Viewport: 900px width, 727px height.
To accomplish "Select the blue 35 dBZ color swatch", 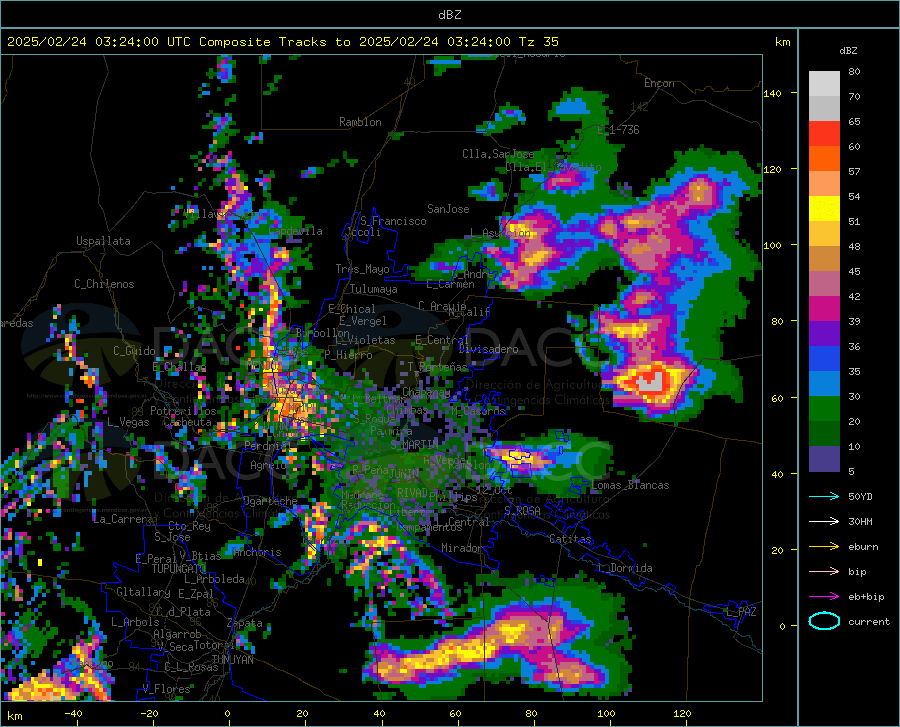I will coord(824,359).
